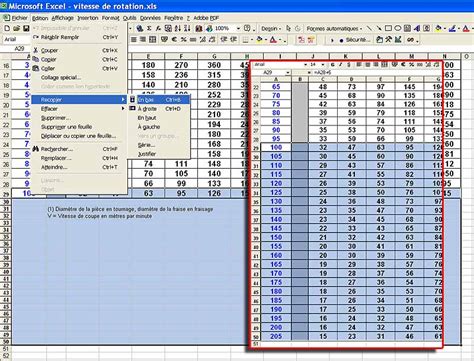This screenshot has height=361, width=474.
Task: Click the Insert Hyperlink globe icon
Action: (140, 29)
